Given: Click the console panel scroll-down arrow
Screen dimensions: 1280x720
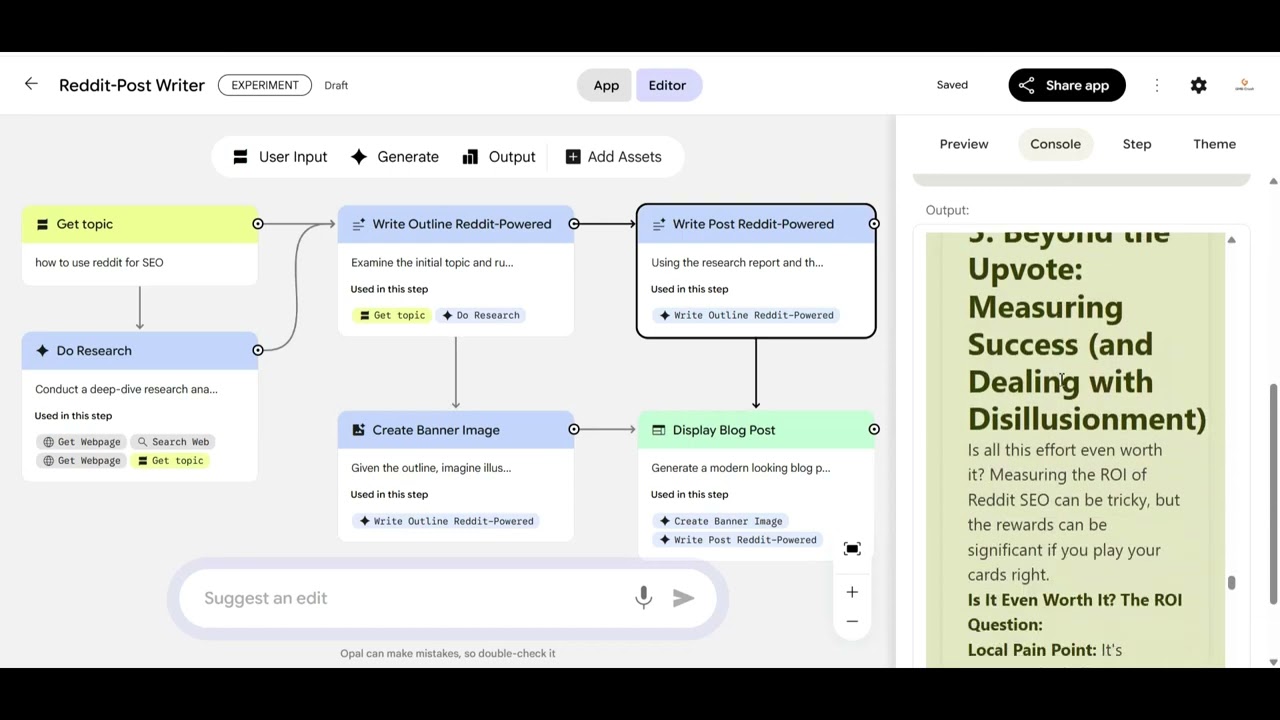Looking at the screenshot, I should tap(1273, 661).
